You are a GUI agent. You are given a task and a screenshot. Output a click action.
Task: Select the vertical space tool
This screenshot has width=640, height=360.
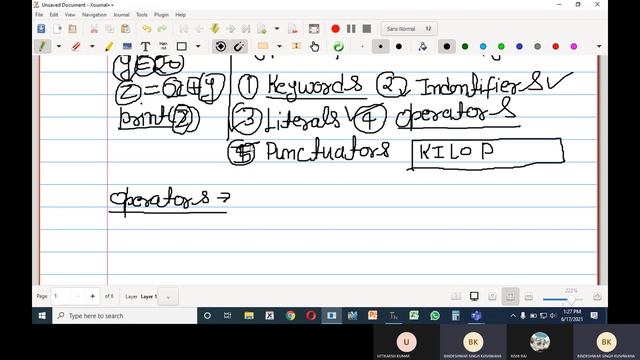point(296,47)
